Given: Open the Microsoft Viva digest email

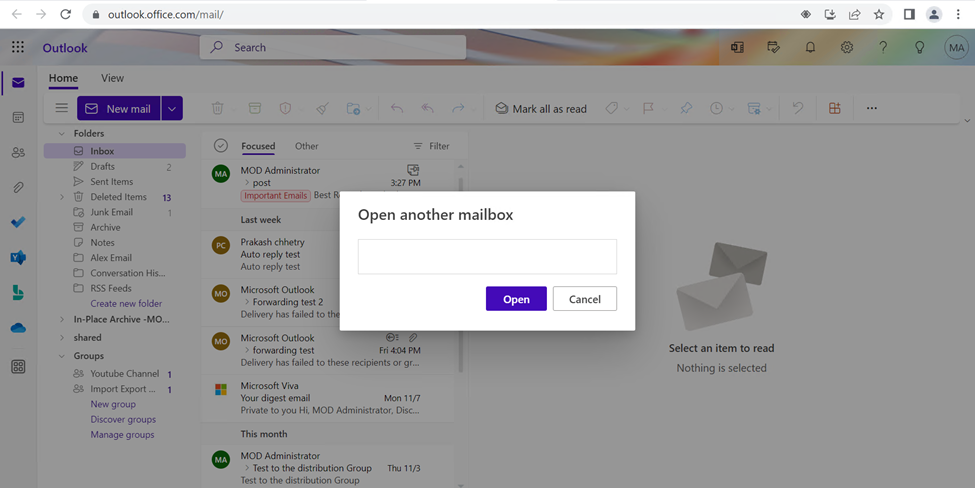Looking at the screenshot, I should coord(328,398).
